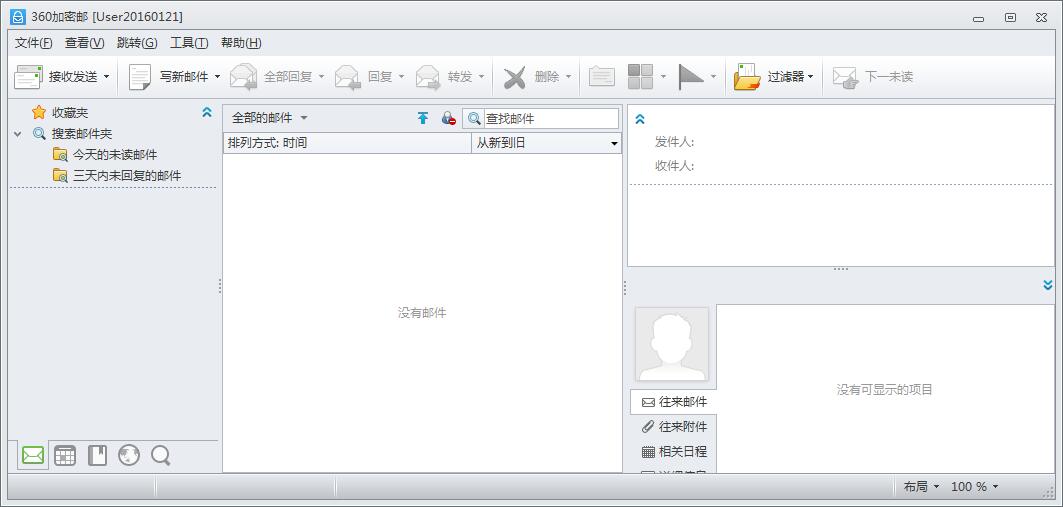Select the 往来附件 tab
This screenshot has width=1063, height=507.
point(675,427)
